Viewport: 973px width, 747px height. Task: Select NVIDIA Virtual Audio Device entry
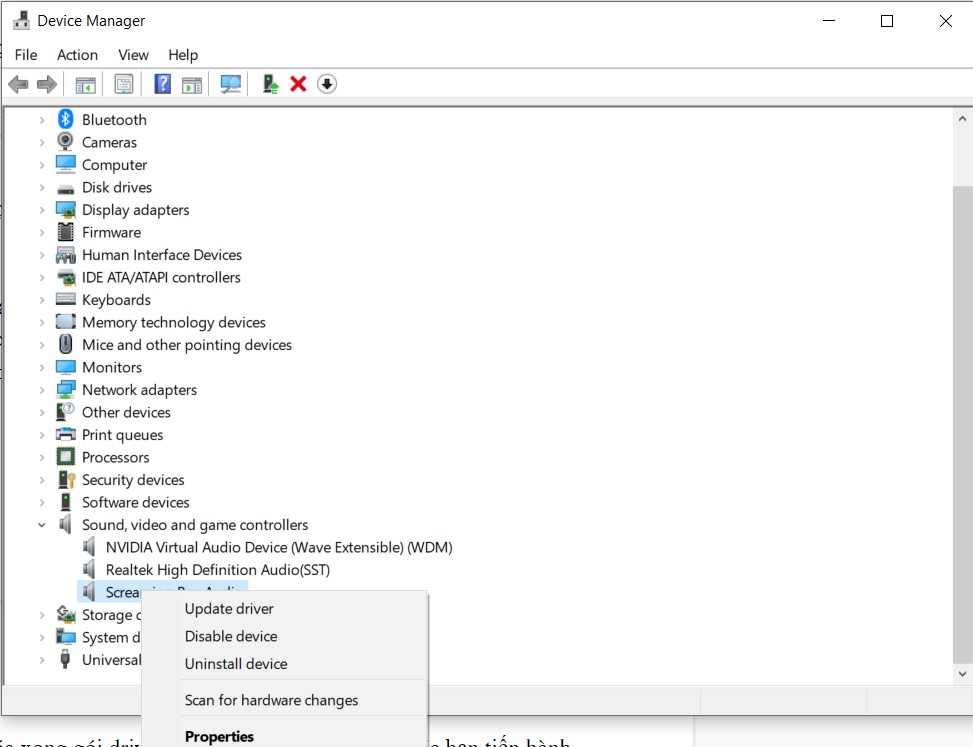[278, 547]
